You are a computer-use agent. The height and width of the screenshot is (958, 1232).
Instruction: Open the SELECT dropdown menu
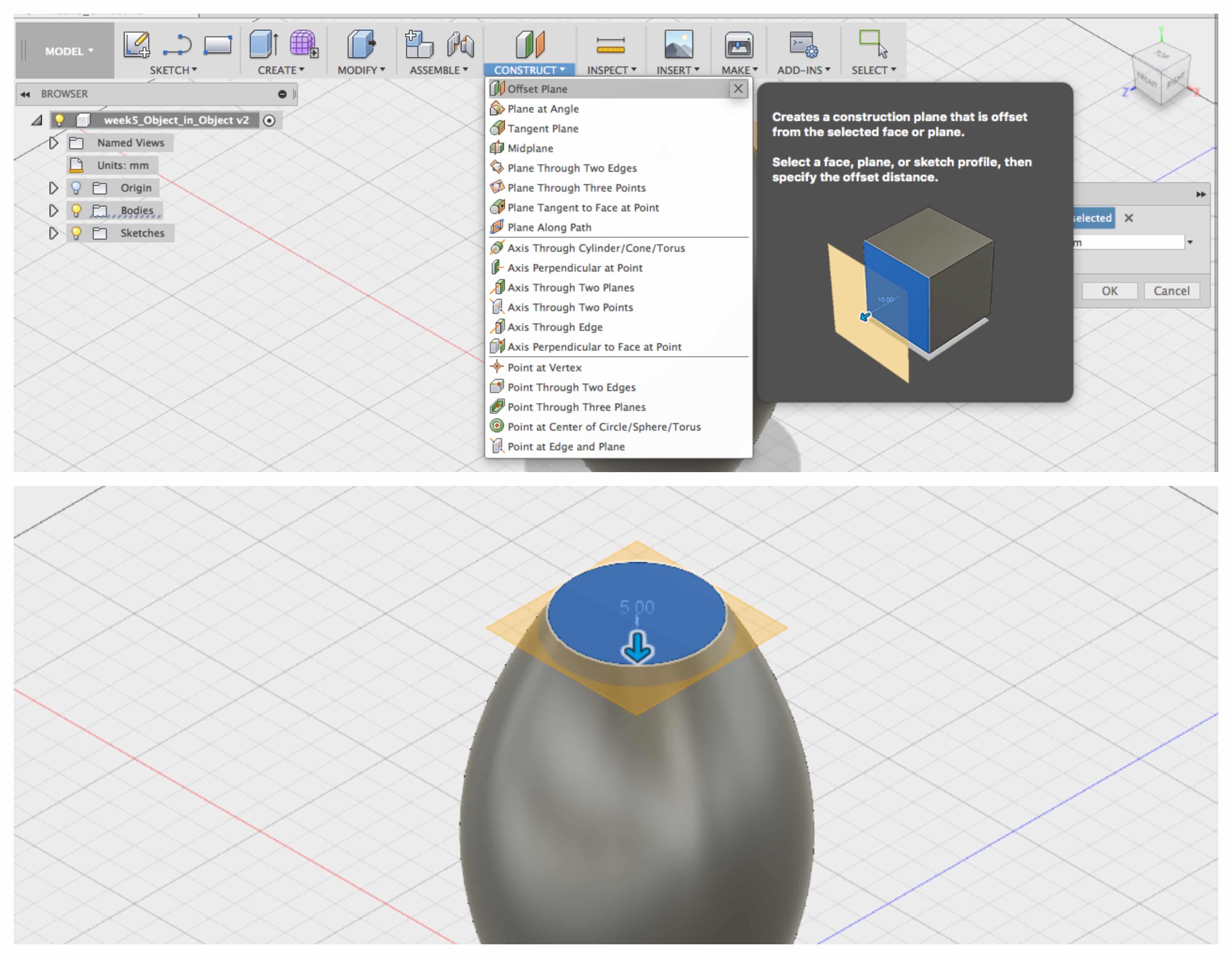(x=873, y=70)
